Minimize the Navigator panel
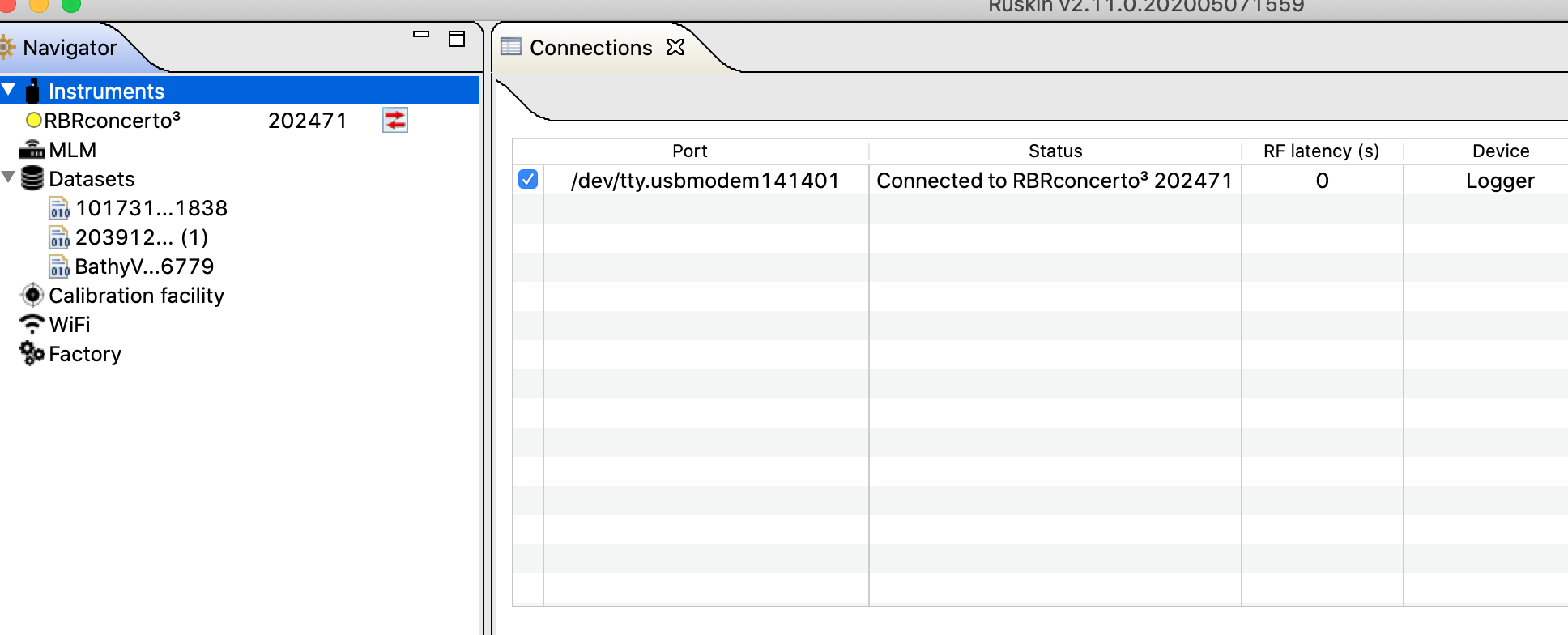 tap(421, 35)
